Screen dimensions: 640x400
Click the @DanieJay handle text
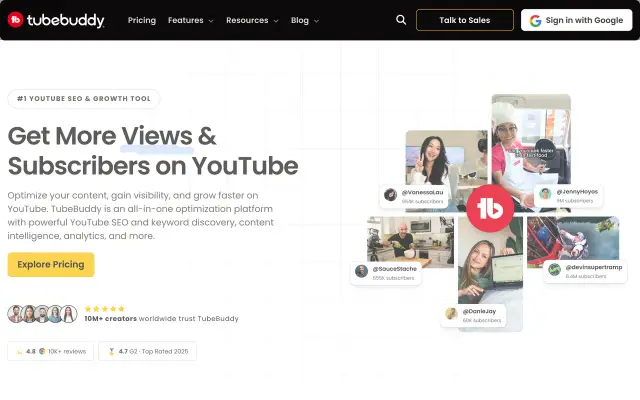coord(479,311)
